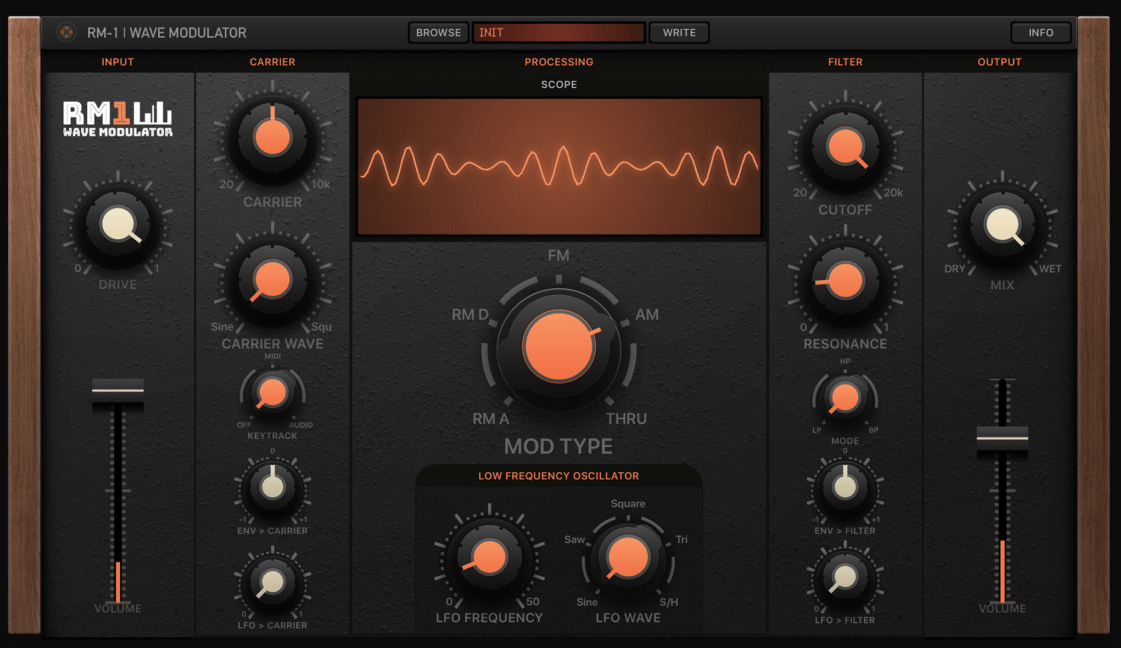Click the "50" mark on LFO Frequency knob
The width and height of the screenshot is (1121, 648).
click(x=533, y=602)
